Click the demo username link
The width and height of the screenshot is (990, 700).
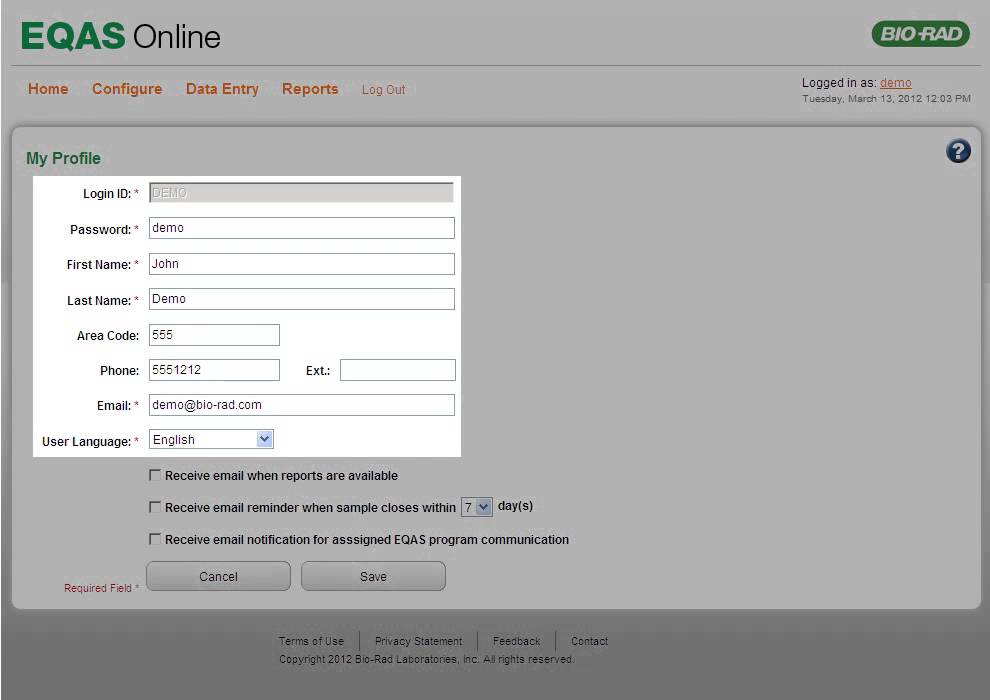tap(895, 83)
